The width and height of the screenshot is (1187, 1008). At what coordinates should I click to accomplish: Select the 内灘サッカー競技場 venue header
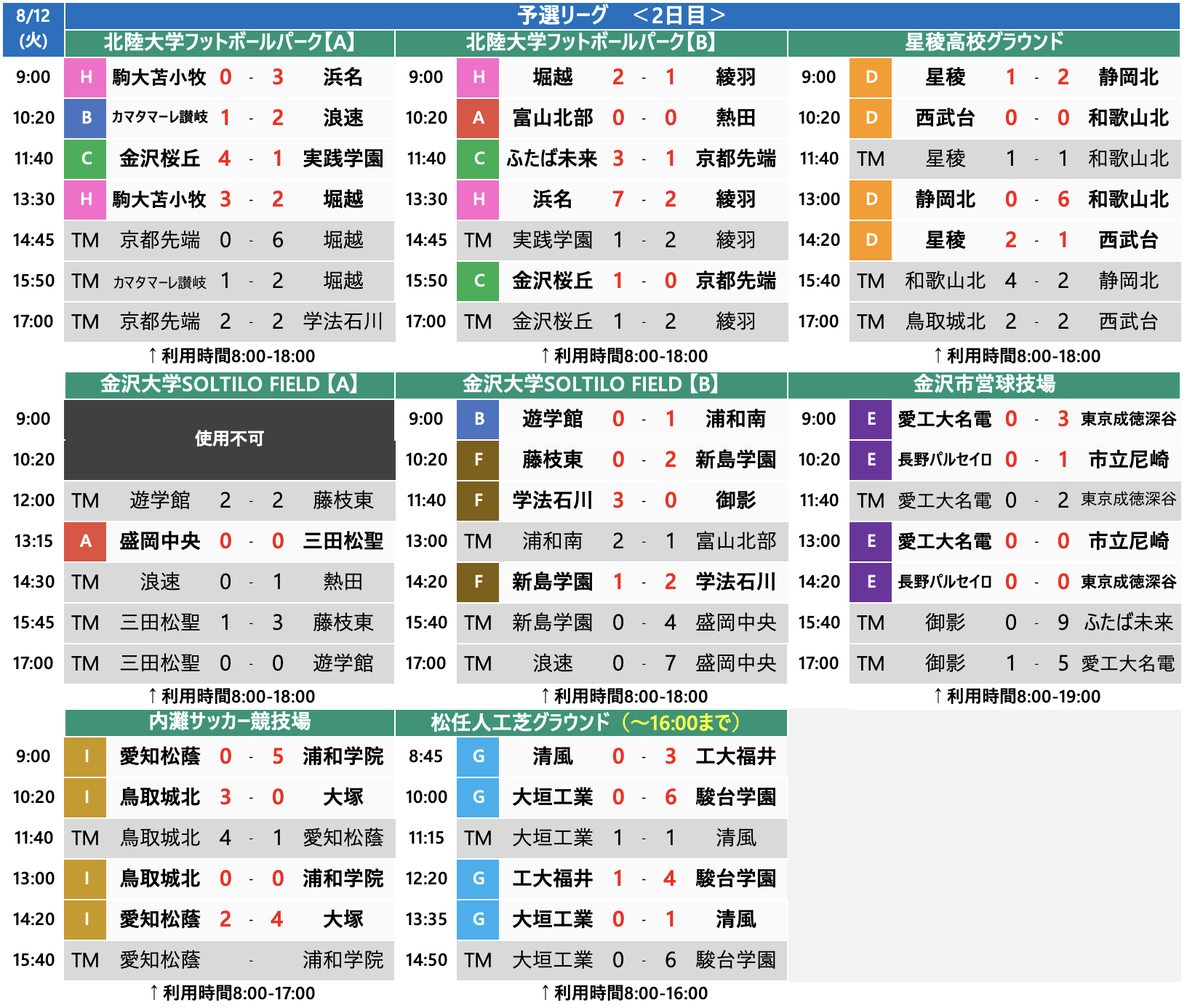pos(229,721)
